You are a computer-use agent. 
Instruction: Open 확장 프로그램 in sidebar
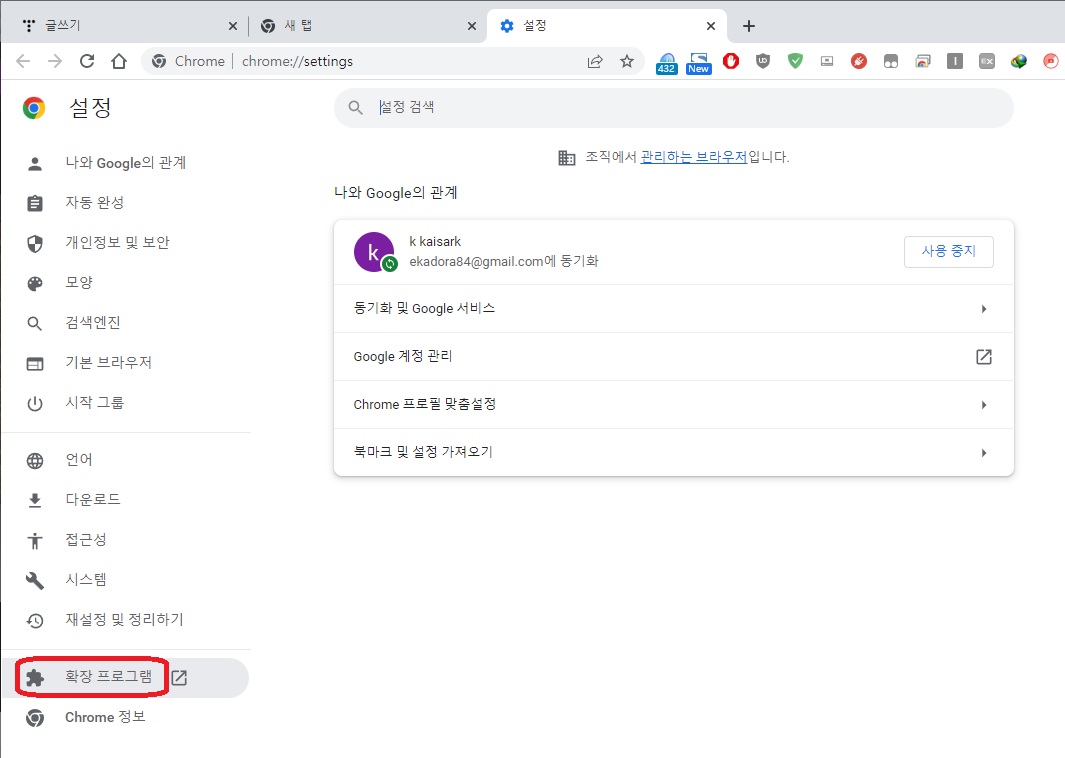coord(126,677)
